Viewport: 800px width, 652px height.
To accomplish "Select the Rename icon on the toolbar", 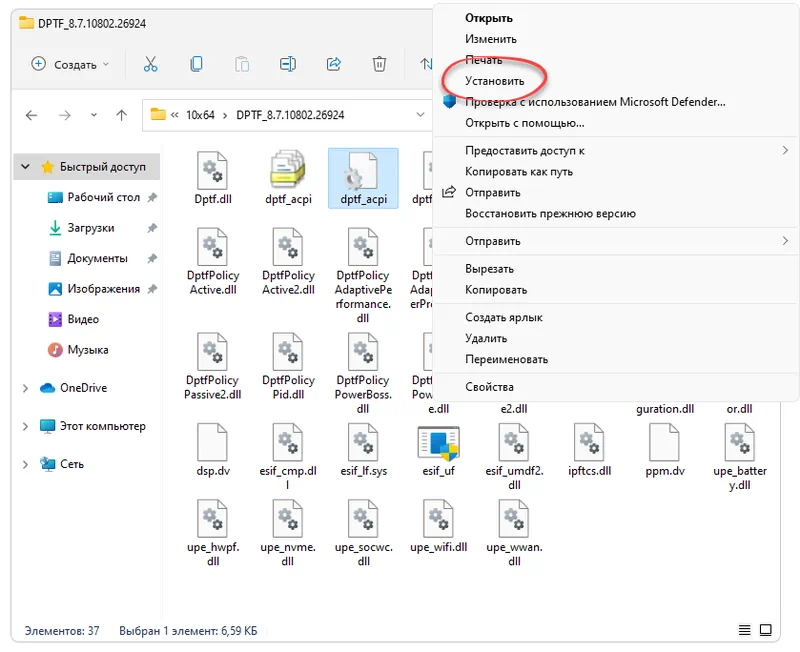I will pyautogui.click(x=287, y=63).
